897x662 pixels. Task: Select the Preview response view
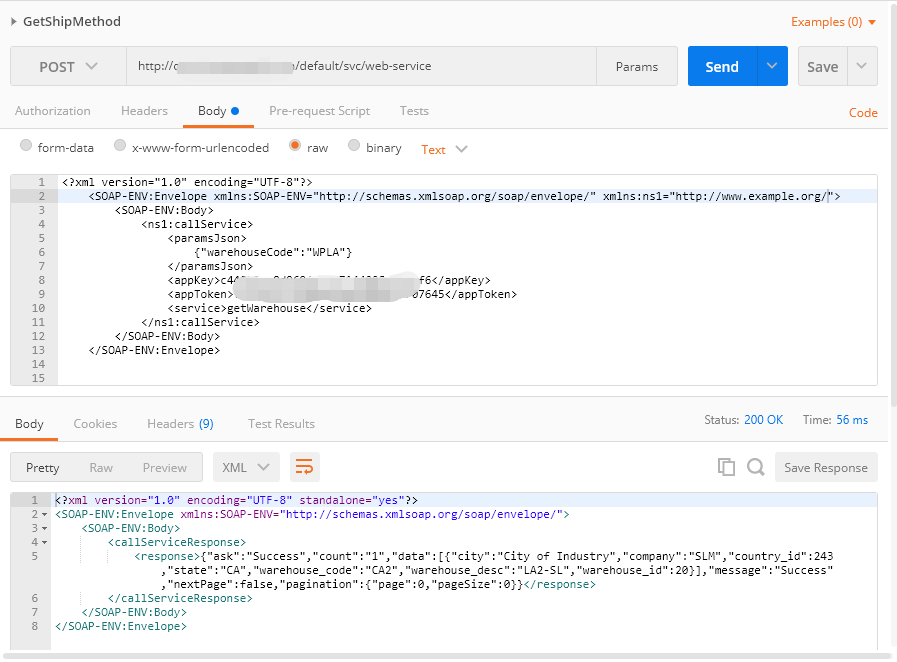tap(165, 468)
